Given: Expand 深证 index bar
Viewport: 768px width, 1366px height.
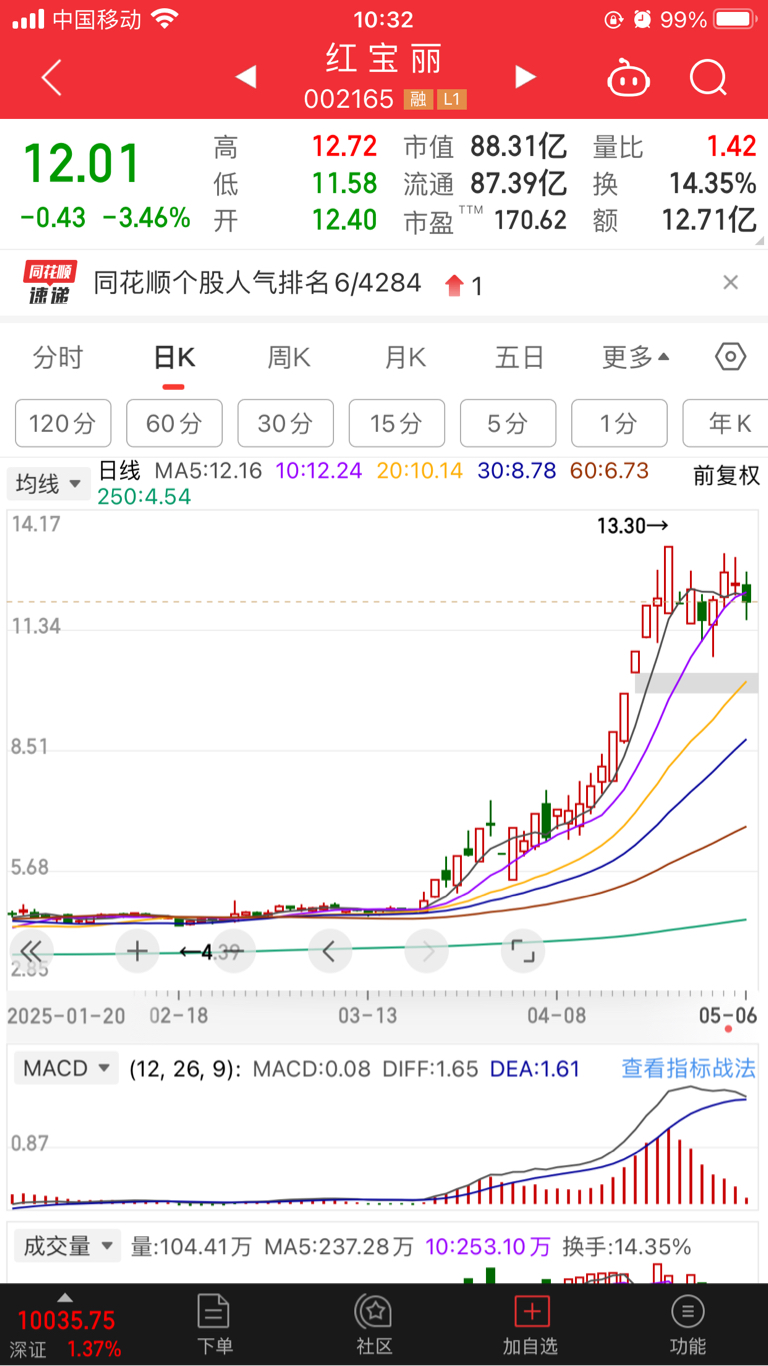Looking at the screenshot, I should (66, 1324).
